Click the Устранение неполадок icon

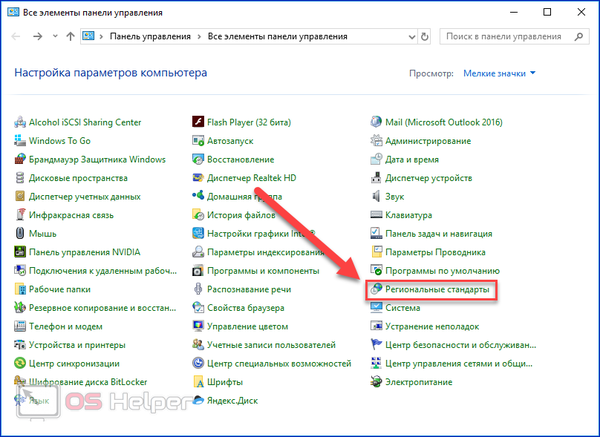click(376, 326)
